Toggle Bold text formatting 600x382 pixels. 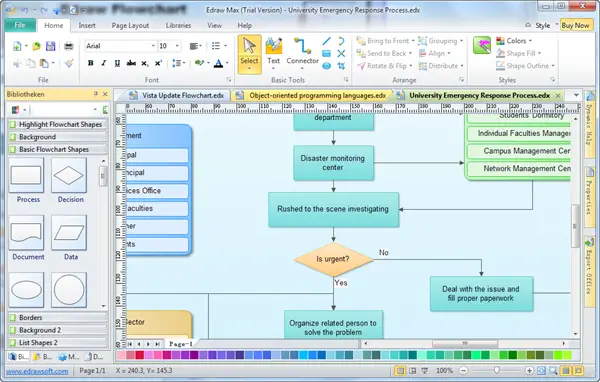(x=91, y=63)
